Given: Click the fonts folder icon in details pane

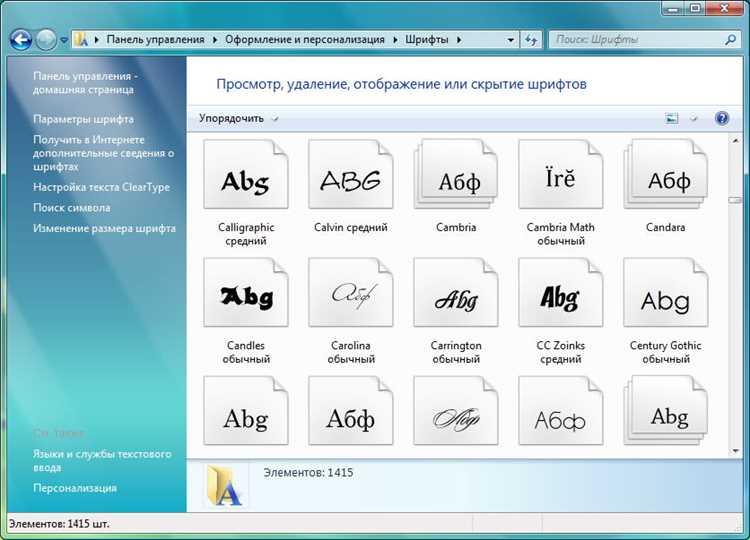Looking at the screenshot, I should point(224,485).
